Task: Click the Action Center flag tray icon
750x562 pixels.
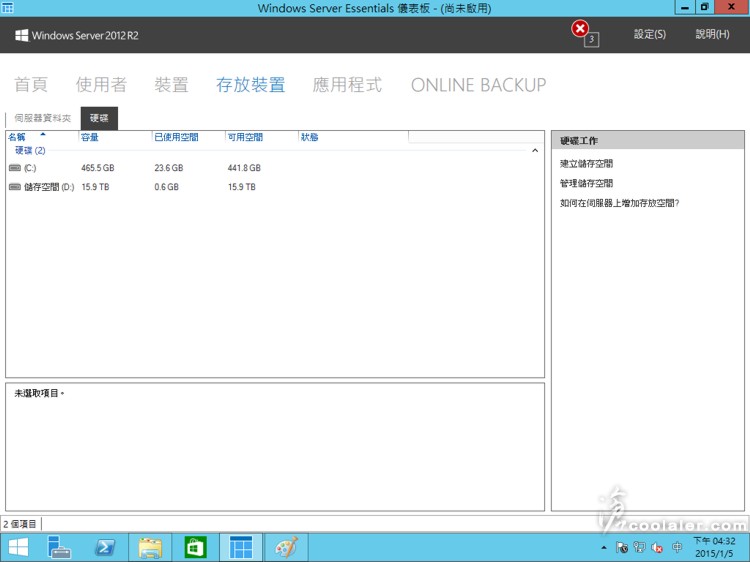Action: pos(622,548)
